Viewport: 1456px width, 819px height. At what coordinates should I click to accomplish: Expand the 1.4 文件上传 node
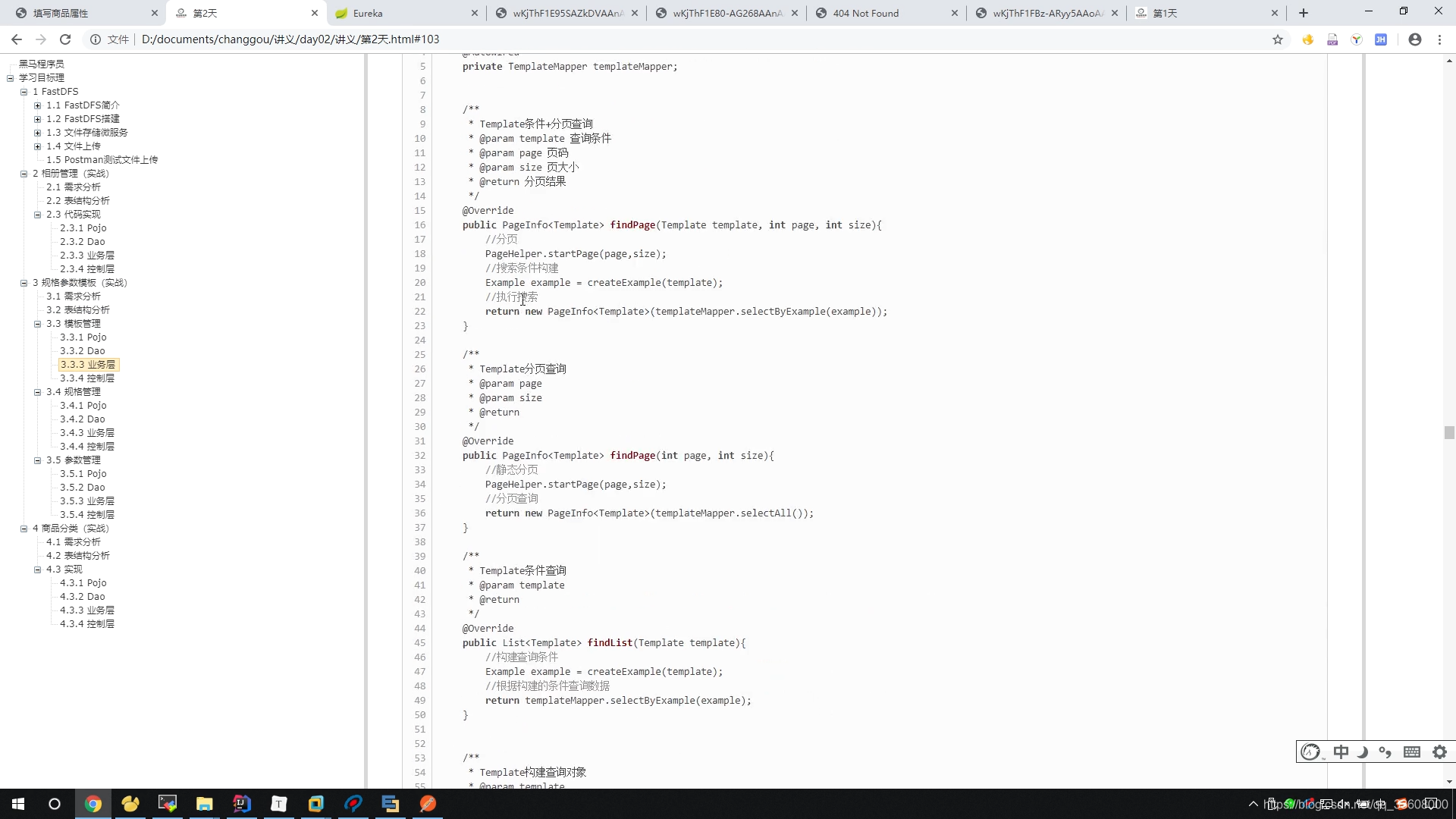37,146
